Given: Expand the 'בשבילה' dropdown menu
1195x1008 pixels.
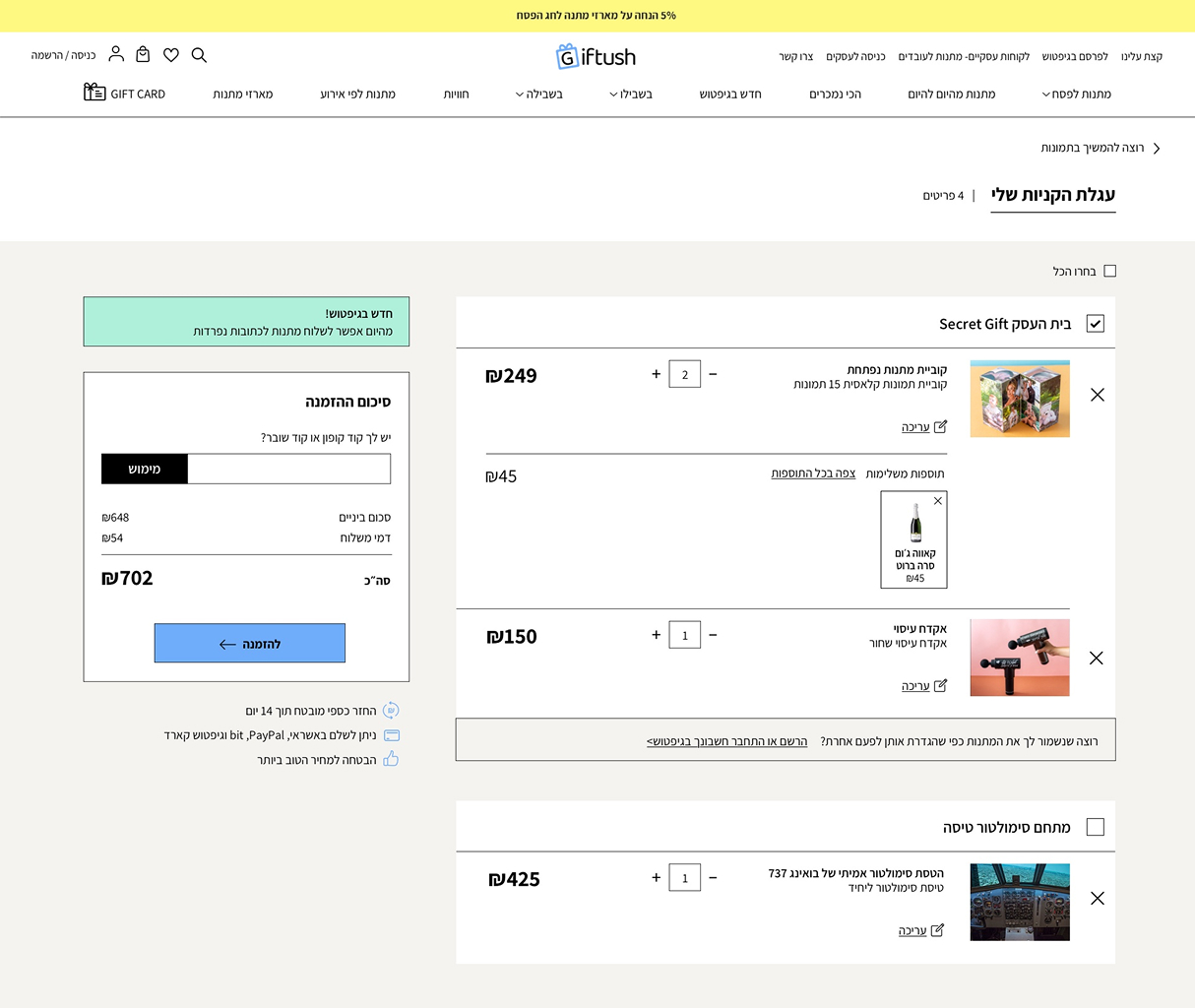Looking at the screenshot, I should [x=539, y=94].
